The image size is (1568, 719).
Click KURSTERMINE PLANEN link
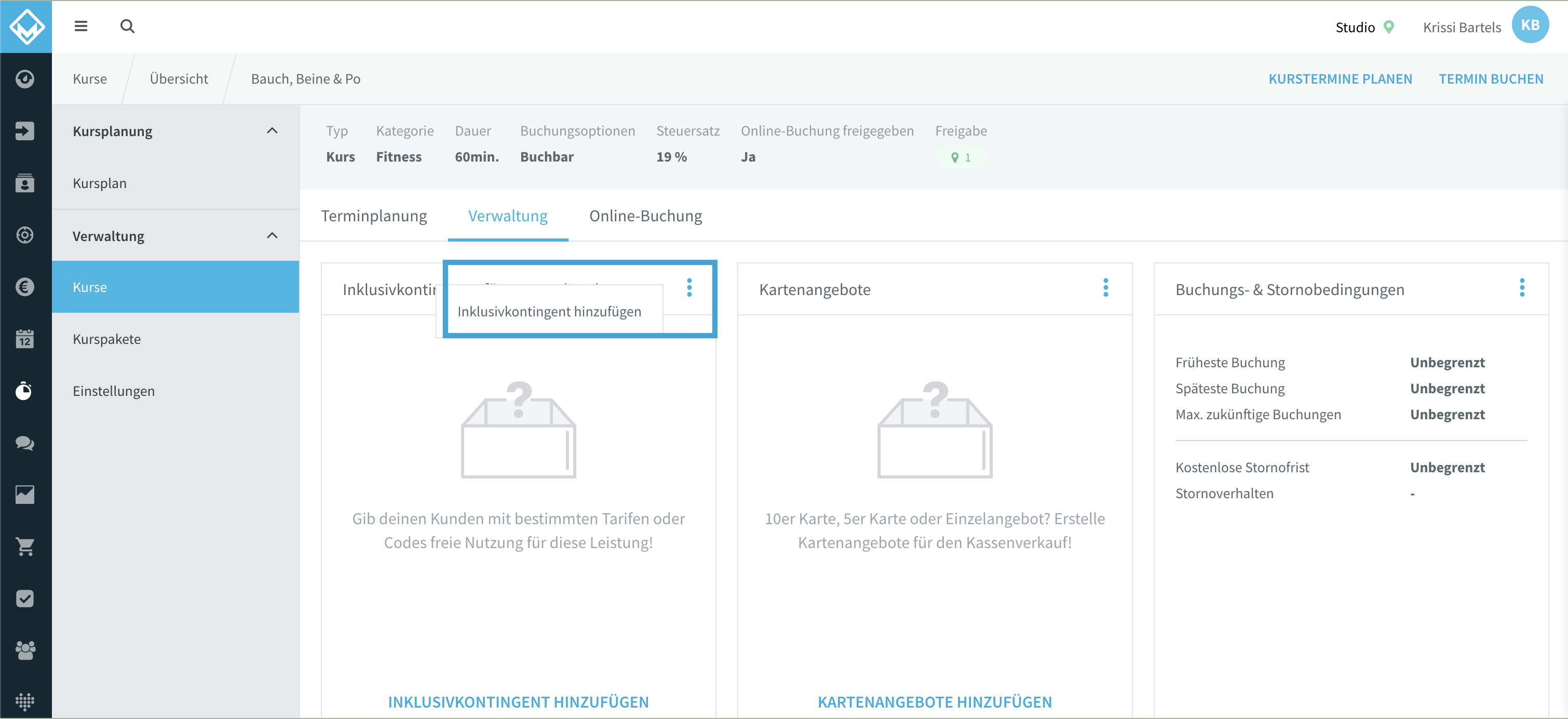pos(1341,79)
